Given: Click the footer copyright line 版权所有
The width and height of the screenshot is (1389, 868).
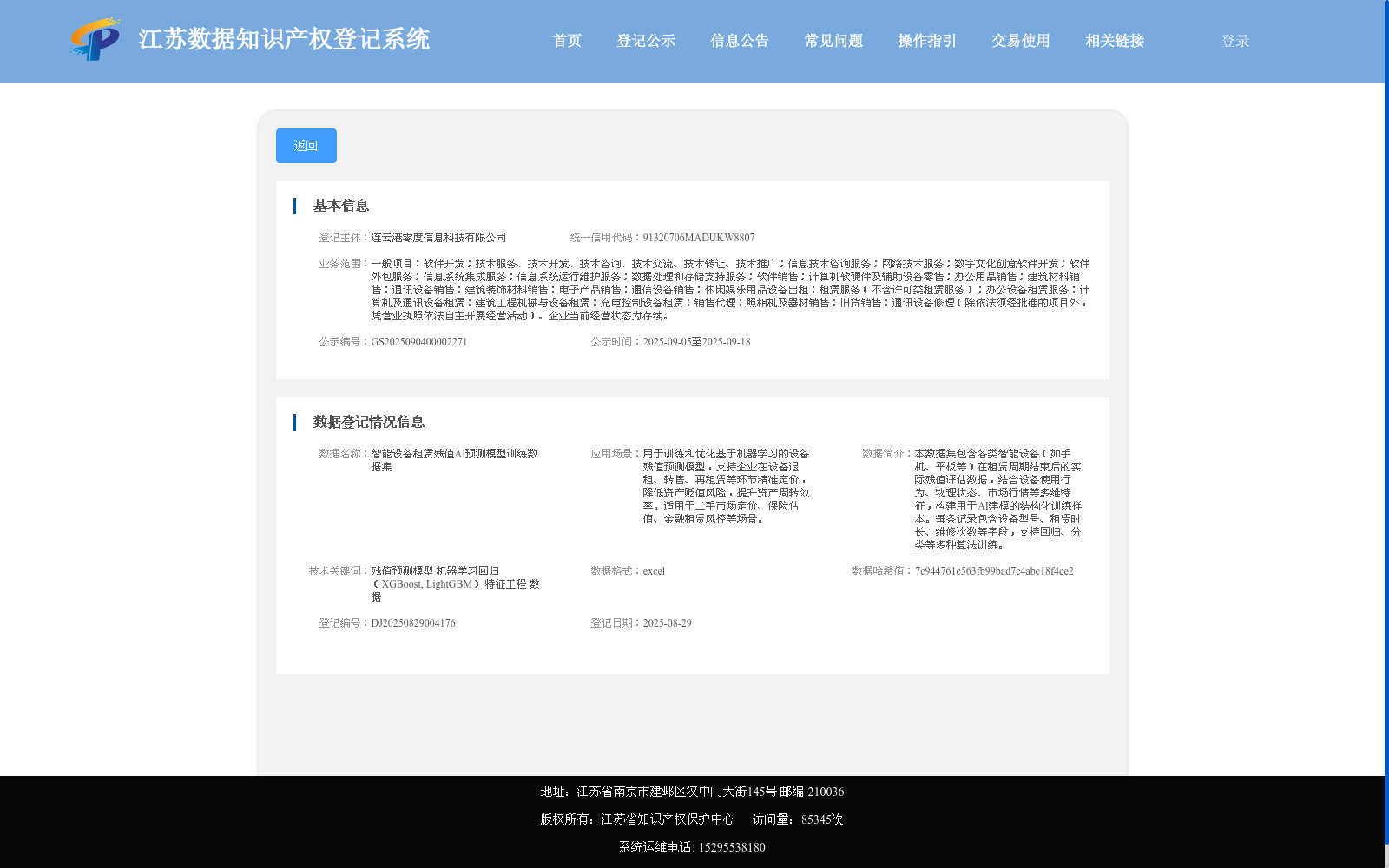Looking at the screenshot, I should 637,819.
